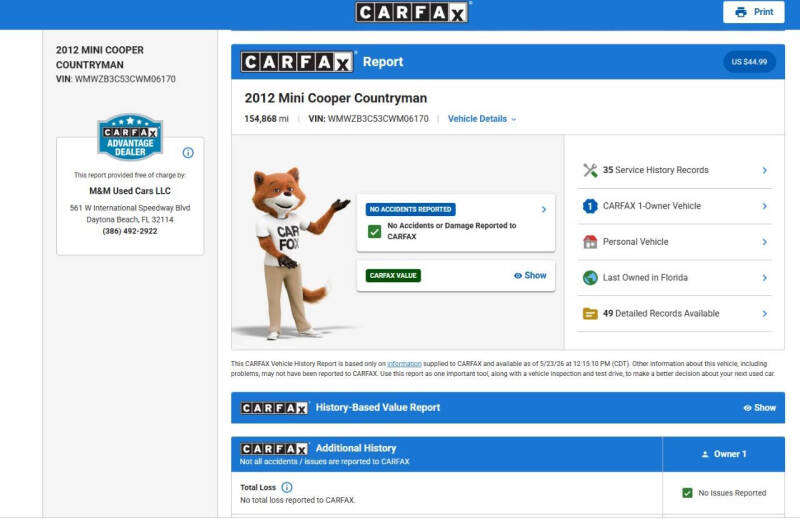The height and width of the screenshot is (519, 800).
Task: Open the Total Loss info icon
Action: pos(287,487)
